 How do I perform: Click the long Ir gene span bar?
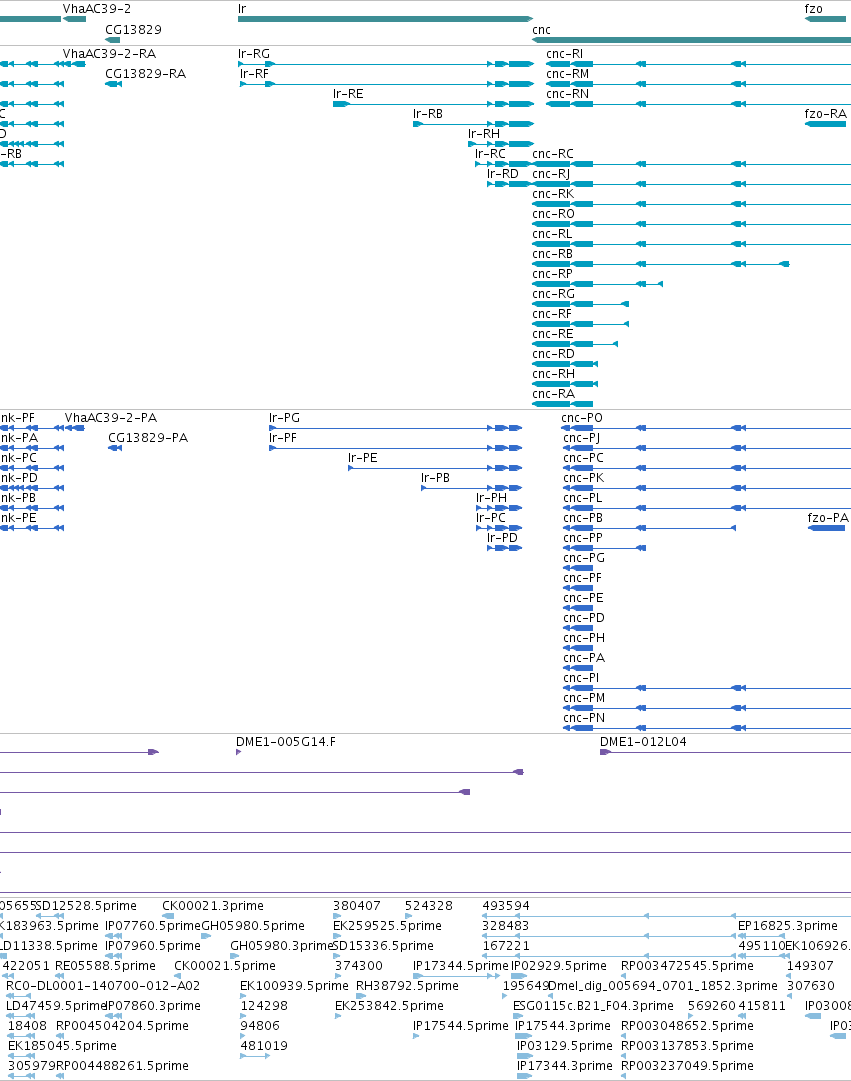click(386, 19)
